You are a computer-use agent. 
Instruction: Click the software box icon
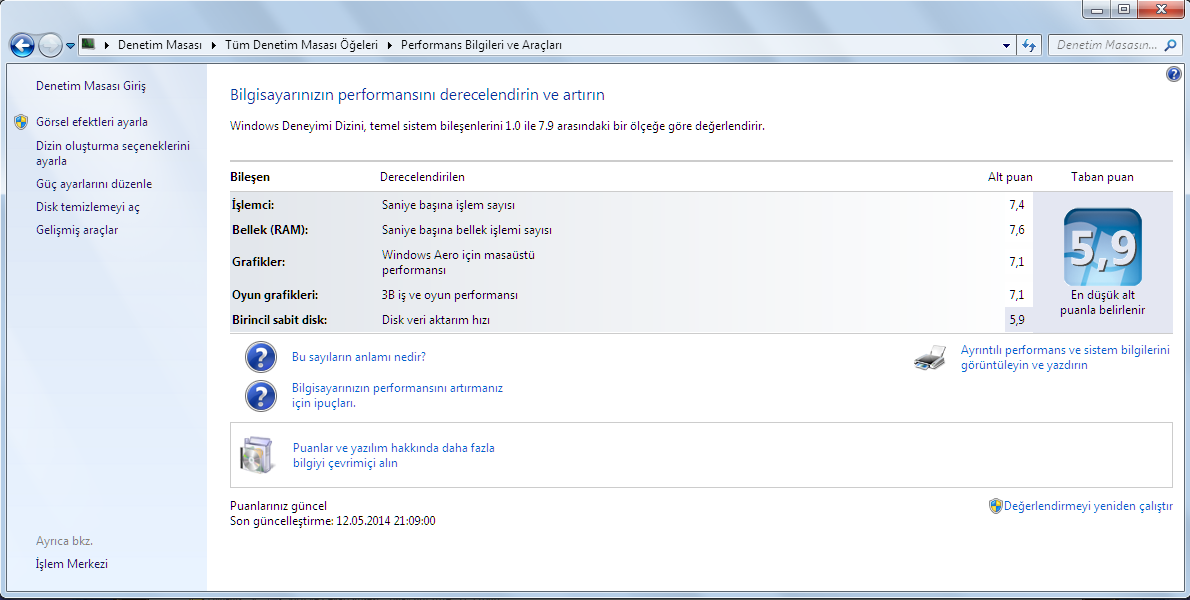coord(257,455)
